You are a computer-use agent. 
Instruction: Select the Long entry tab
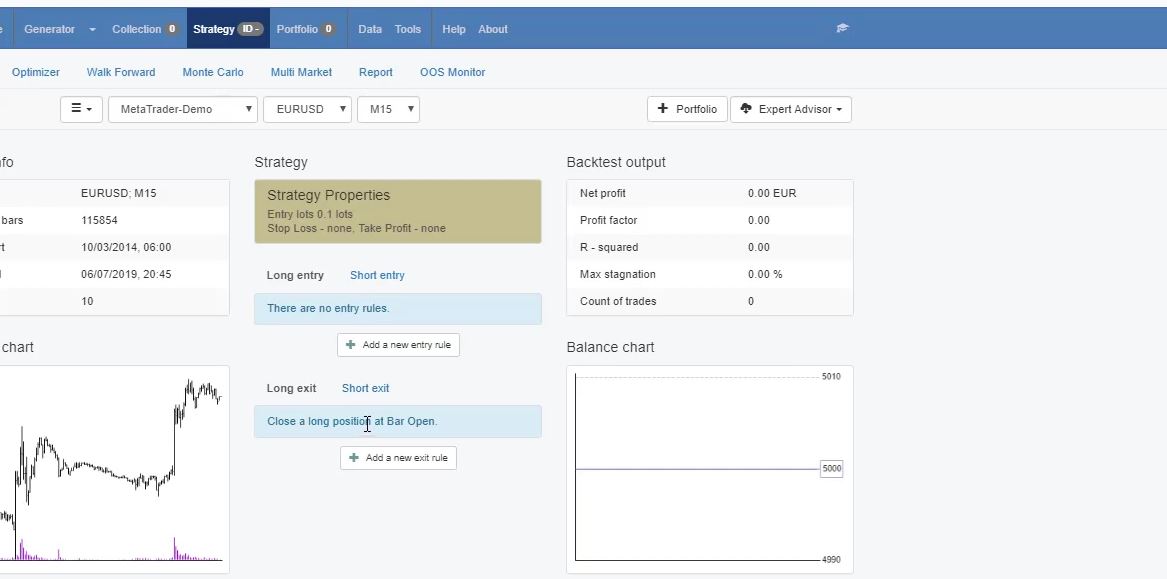295,275
